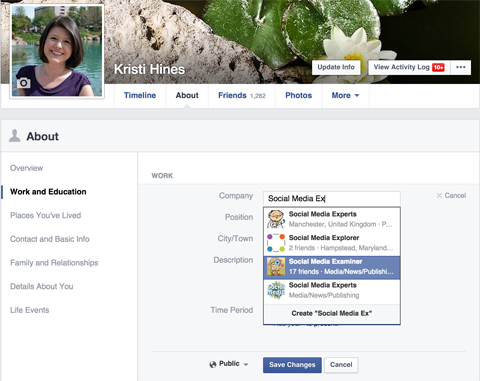
Task: Click the 10+ notification badge
Action: tap(438, 67)
